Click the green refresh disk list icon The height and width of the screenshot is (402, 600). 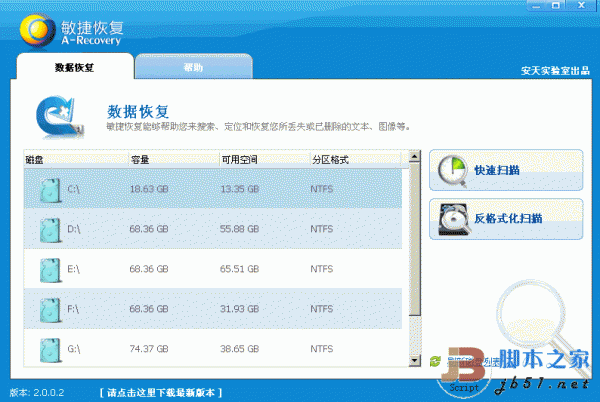(435, 361)
